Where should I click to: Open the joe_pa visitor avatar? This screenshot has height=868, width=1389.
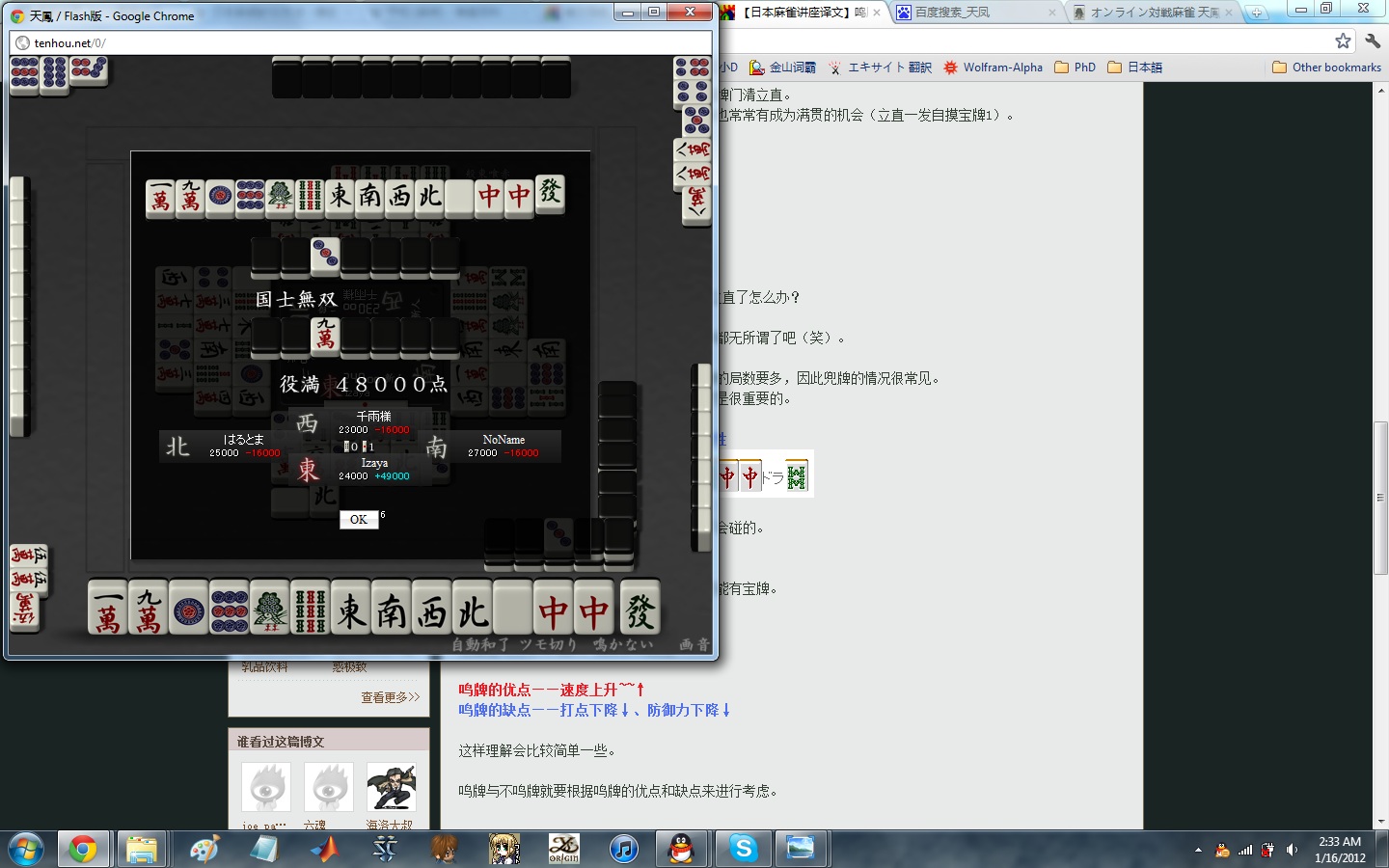(265, 787)
